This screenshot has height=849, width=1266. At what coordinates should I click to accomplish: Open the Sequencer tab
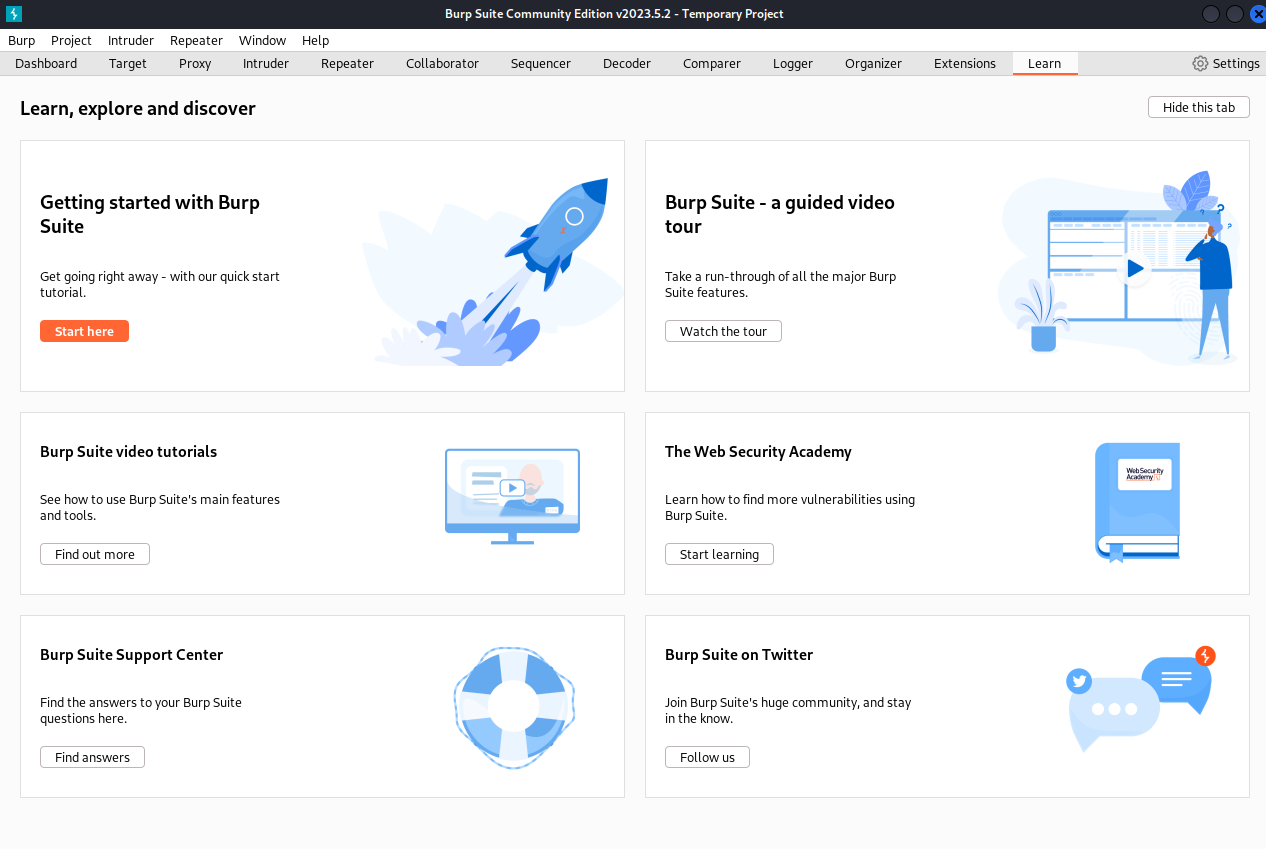541,63
